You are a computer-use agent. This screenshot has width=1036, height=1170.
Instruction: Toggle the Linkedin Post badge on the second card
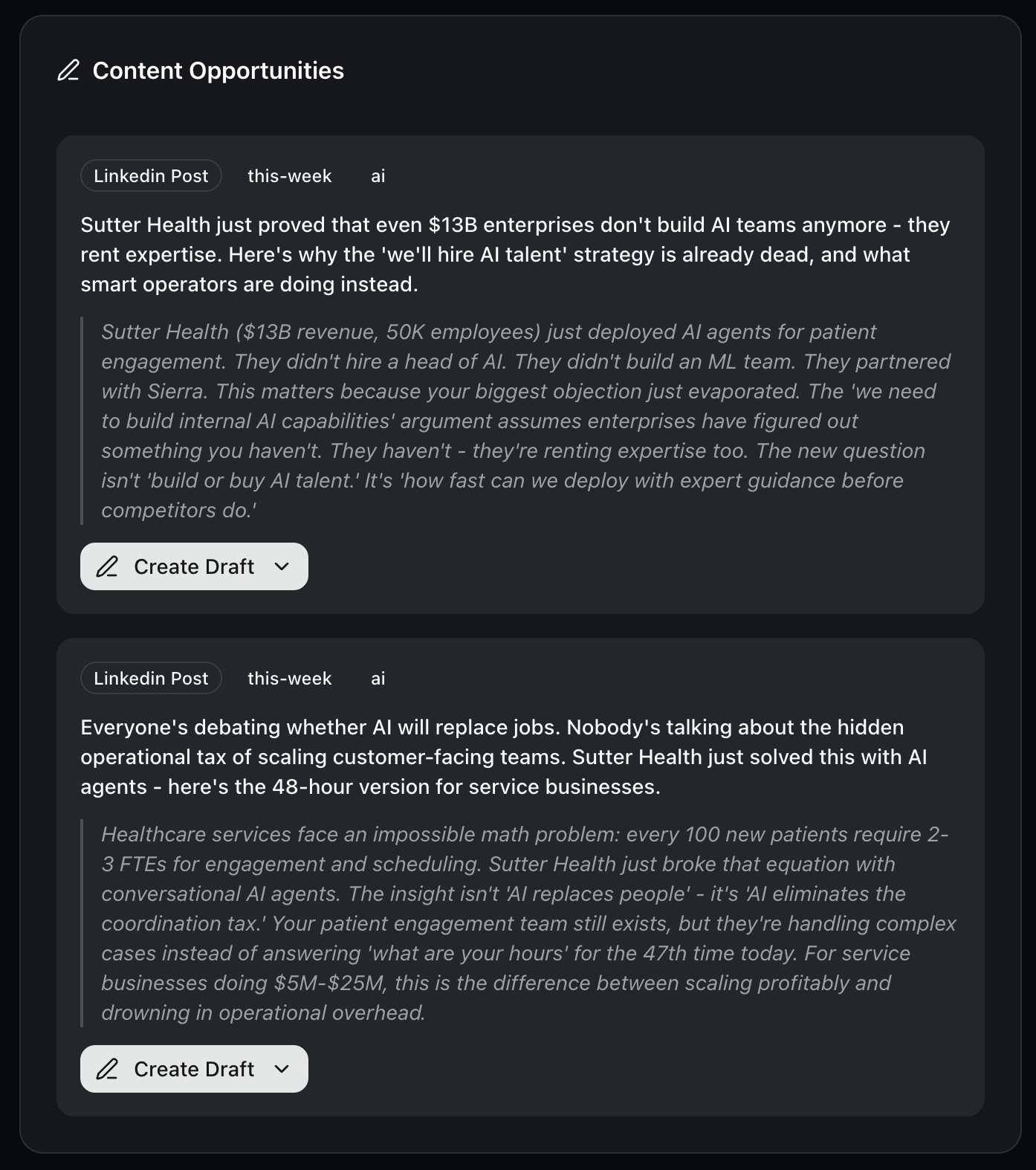click(150, 678)
